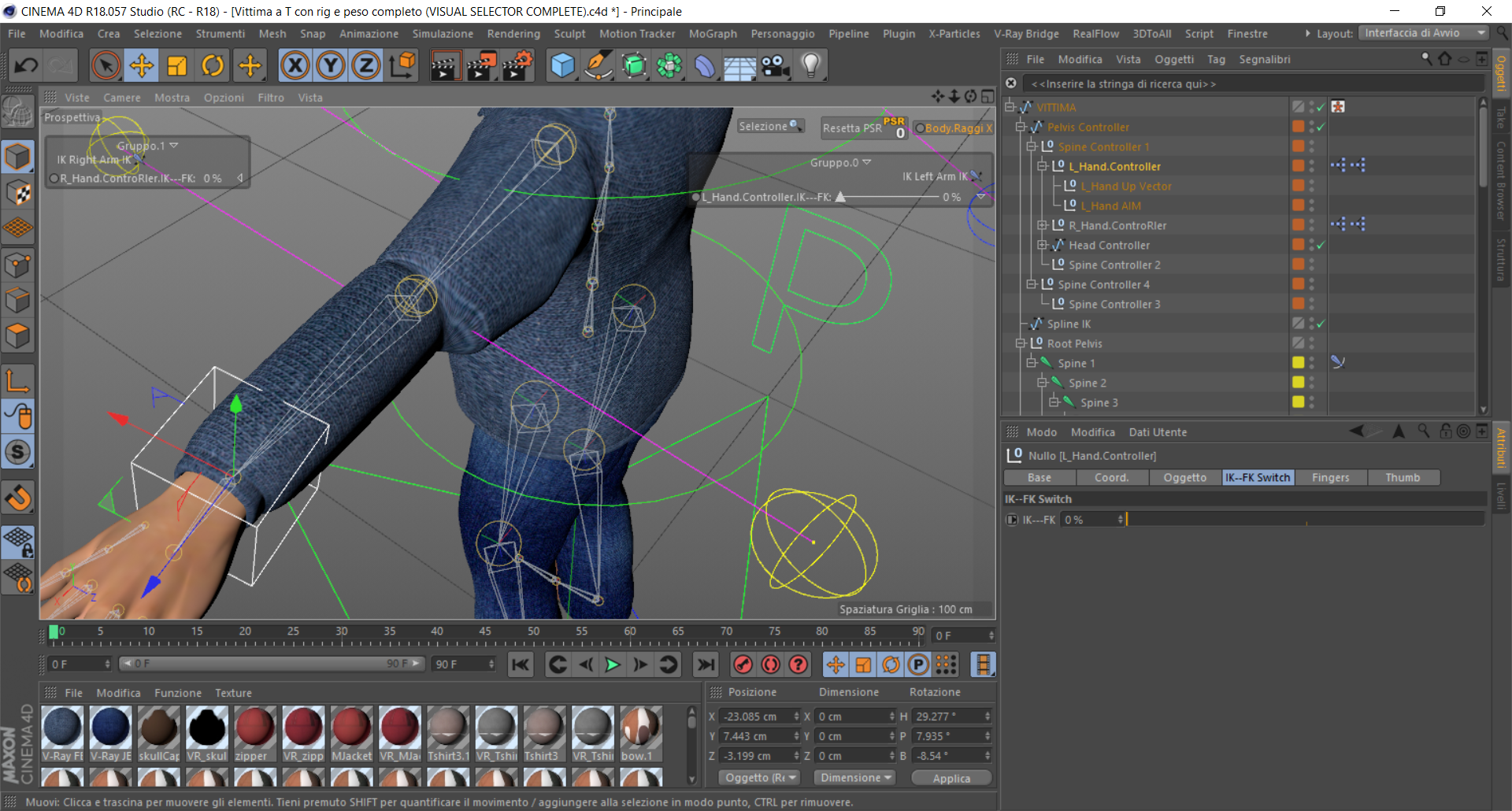This screenshot has width=1512, height=811.
Task: Click the Floor/grid object icon
Action: pyautogui.click(x=740, y=65)
